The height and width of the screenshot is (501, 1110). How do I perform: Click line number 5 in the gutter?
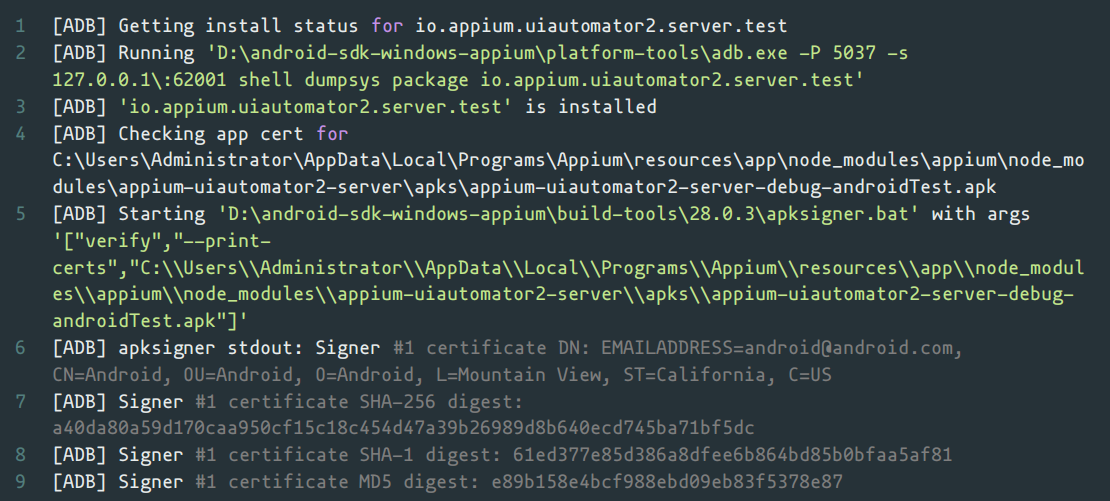(x=21, y=214)
